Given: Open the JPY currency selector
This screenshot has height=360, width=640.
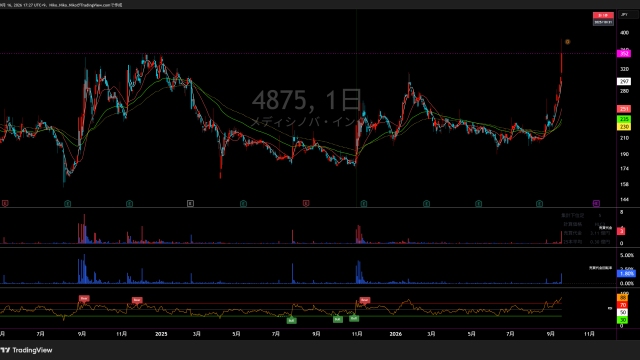Looking at the screenshot, I should tap(628, 15).
